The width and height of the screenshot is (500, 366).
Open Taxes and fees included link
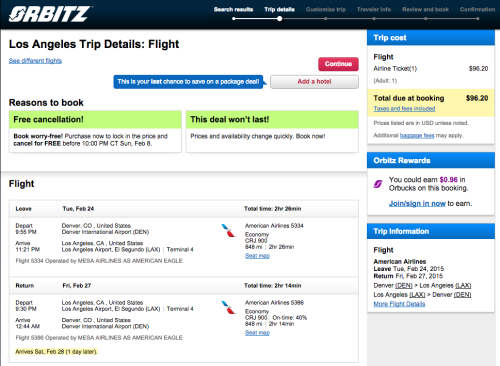tap(404, 109)
